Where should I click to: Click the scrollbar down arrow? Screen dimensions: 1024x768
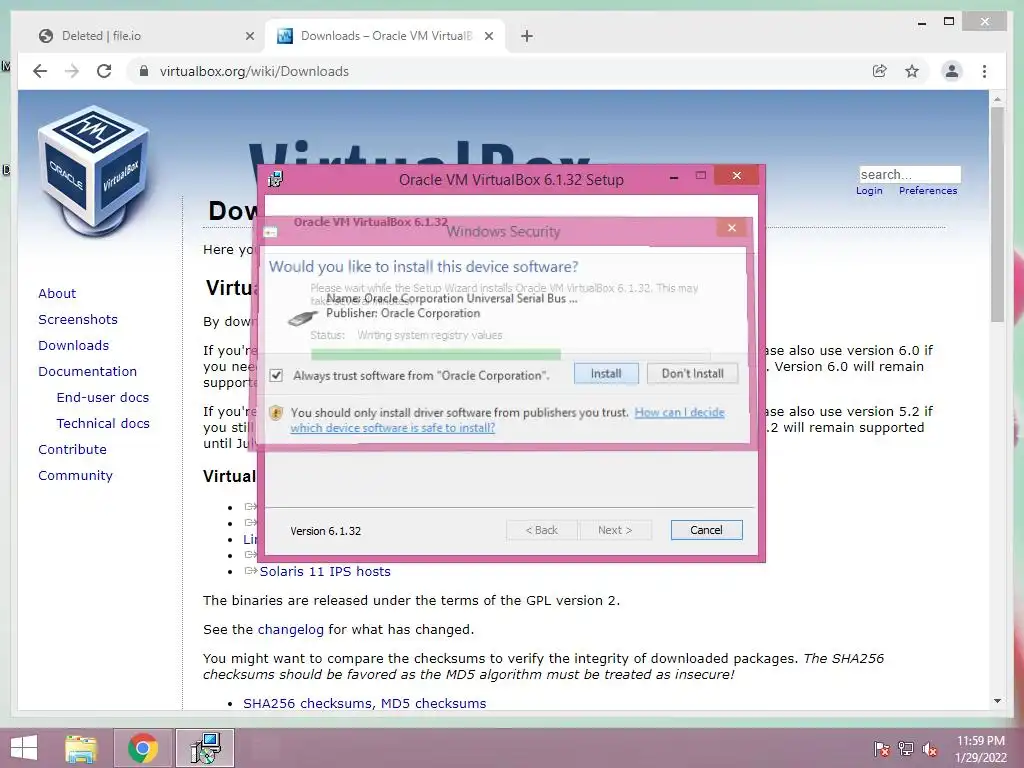coord(997,701)
